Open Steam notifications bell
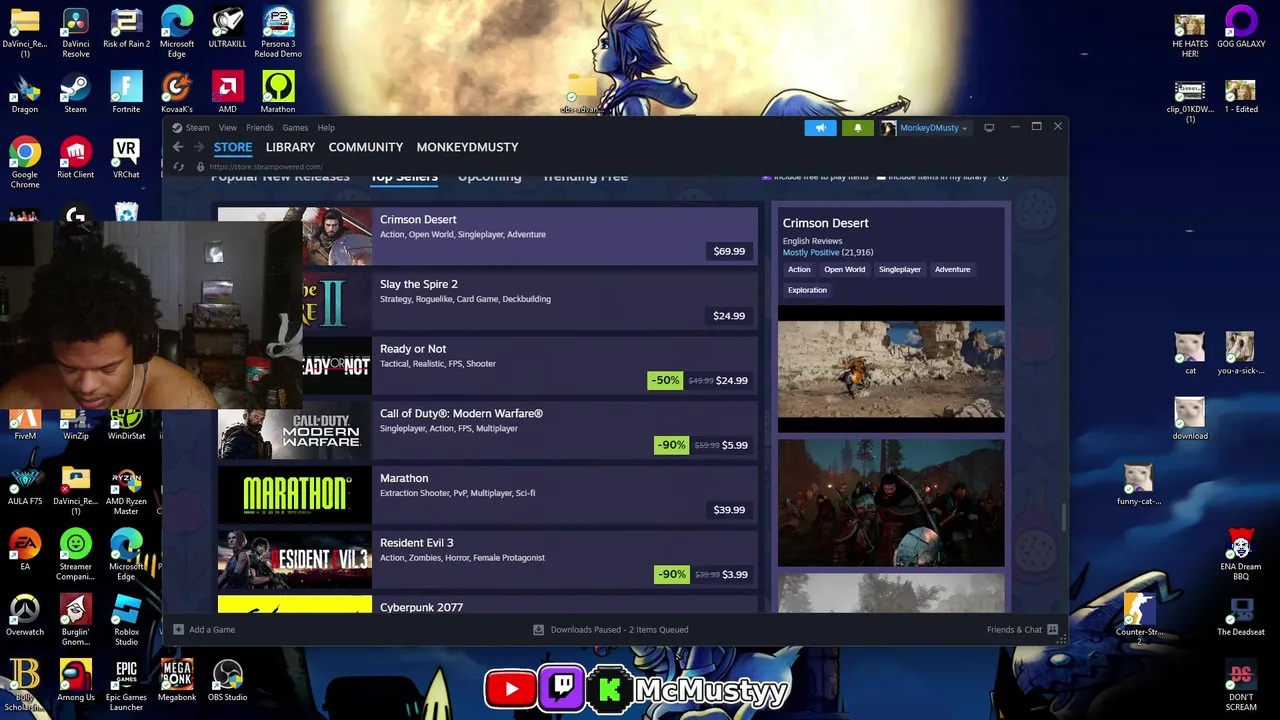This screenshot has height=720, width=1280. click(857, 128)
